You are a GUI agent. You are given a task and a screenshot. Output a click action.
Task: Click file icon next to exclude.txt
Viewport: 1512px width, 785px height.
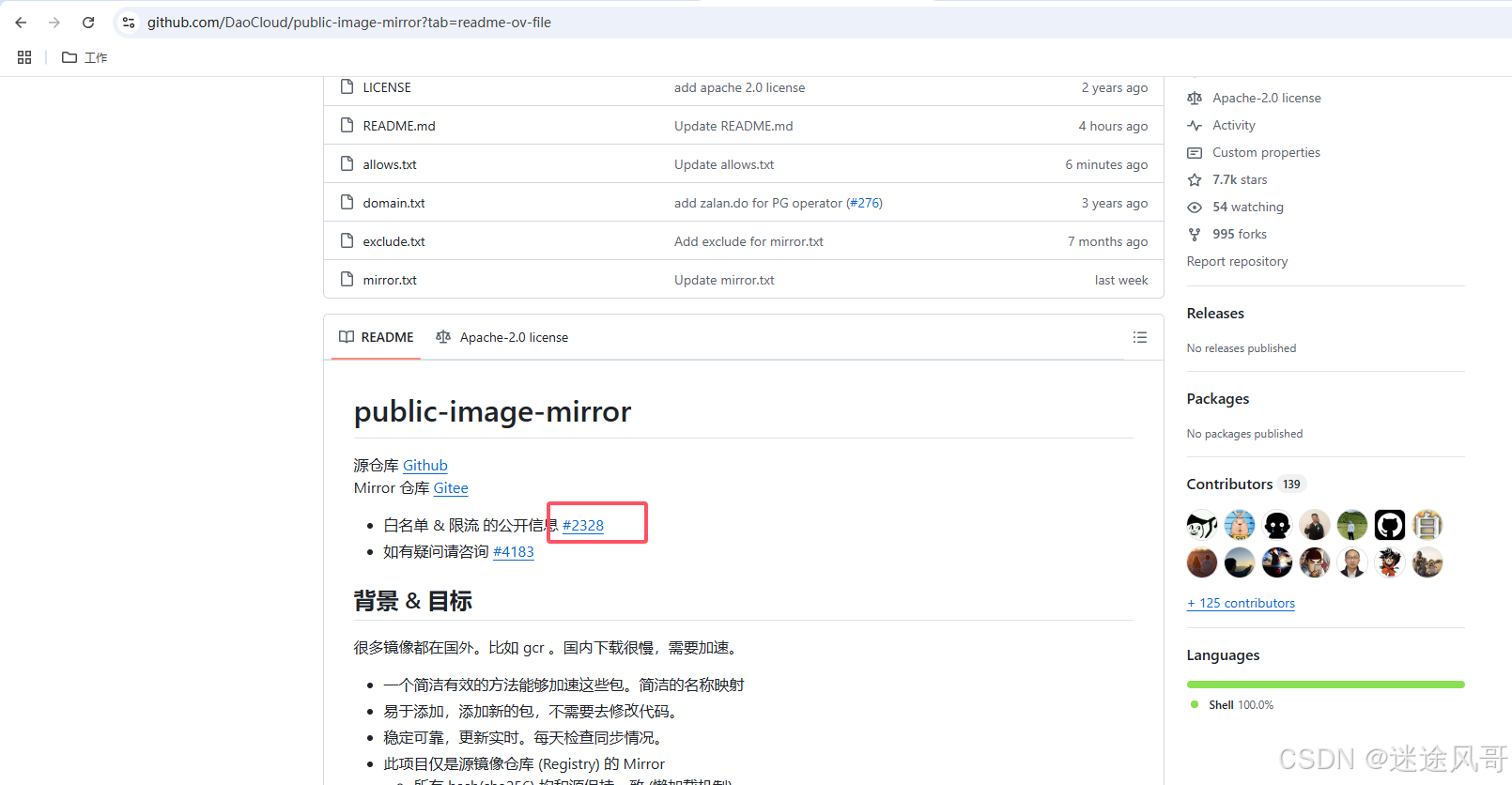[x=347, y=240]
